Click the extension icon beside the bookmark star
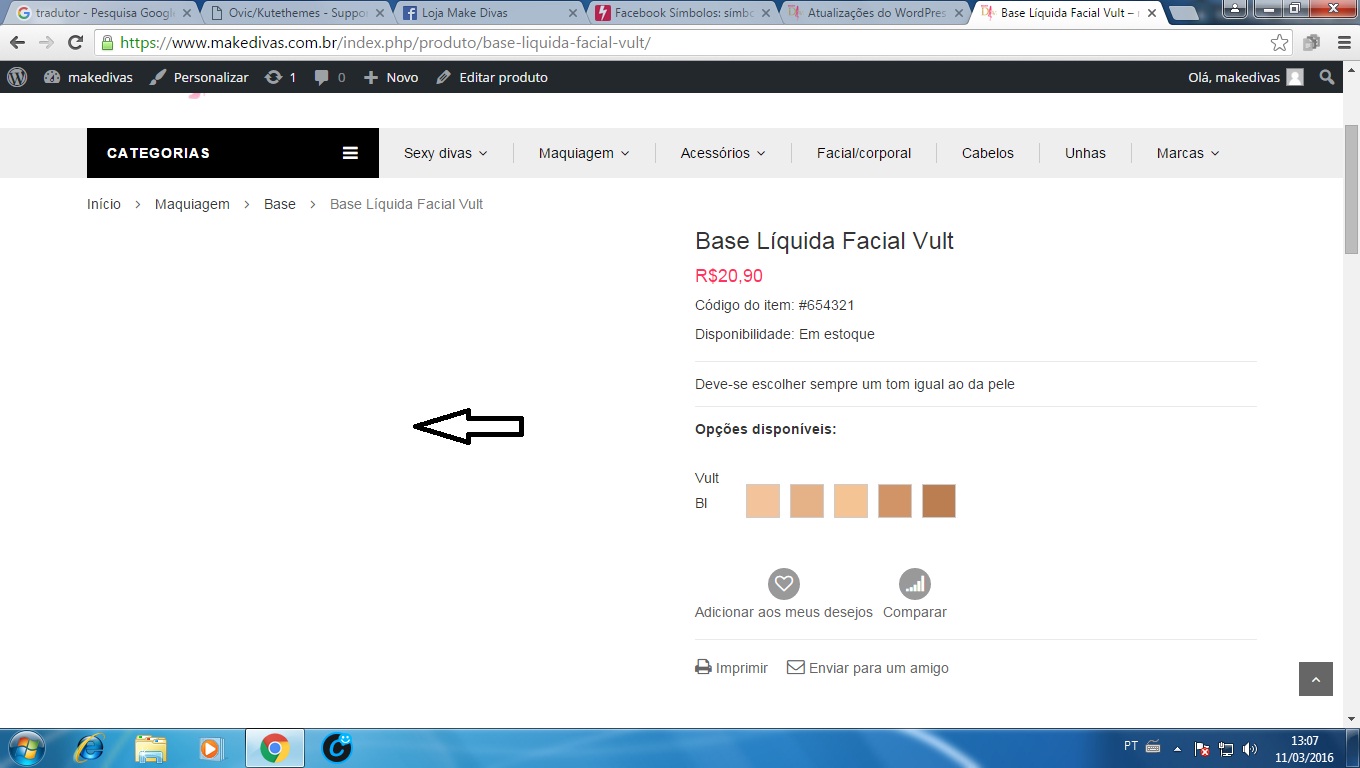 [1311, 43]
